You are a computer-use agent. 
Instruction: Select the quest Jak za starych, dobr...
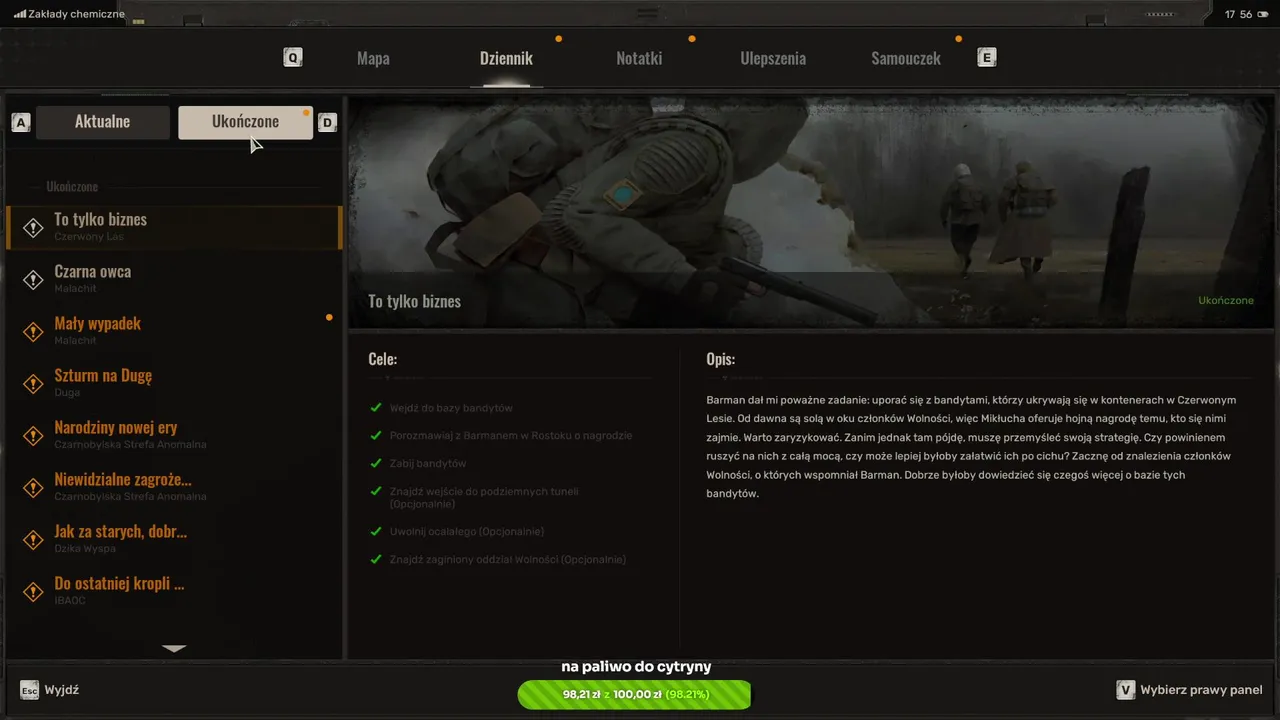tap(174, 539)
